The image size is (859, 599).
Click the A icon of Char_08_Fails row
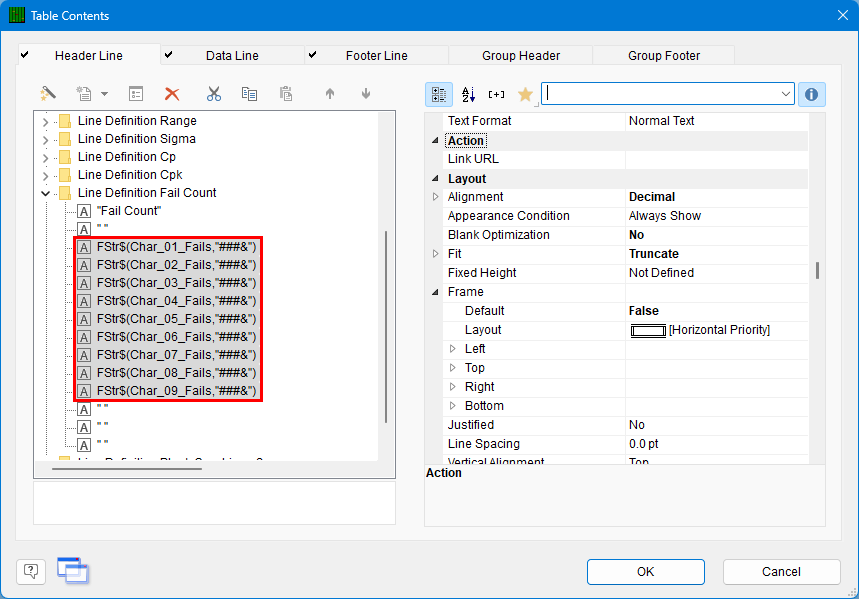coord(84,373)
